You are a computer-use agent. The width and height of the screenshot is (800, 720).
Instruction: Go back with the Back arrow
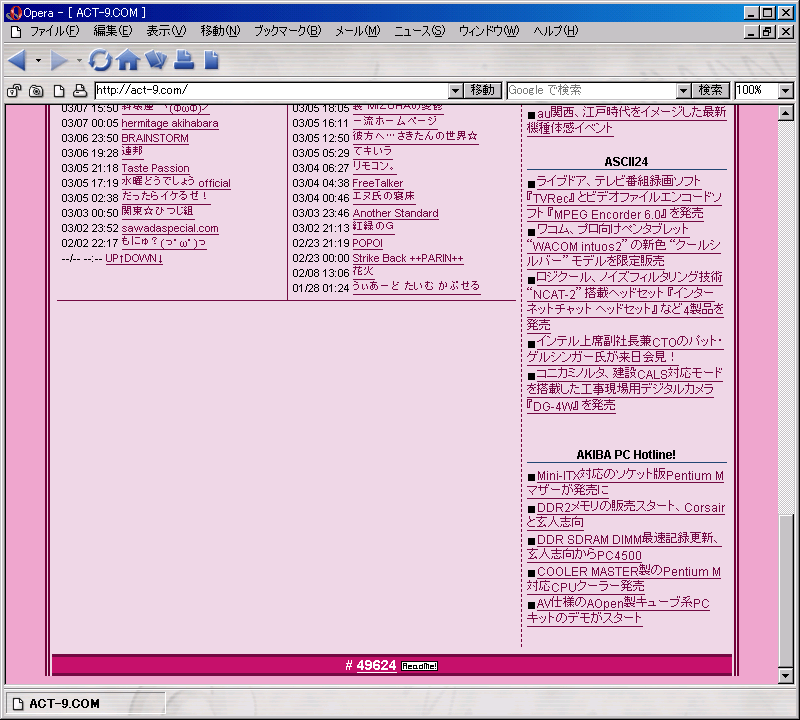(x=17, y=60)
